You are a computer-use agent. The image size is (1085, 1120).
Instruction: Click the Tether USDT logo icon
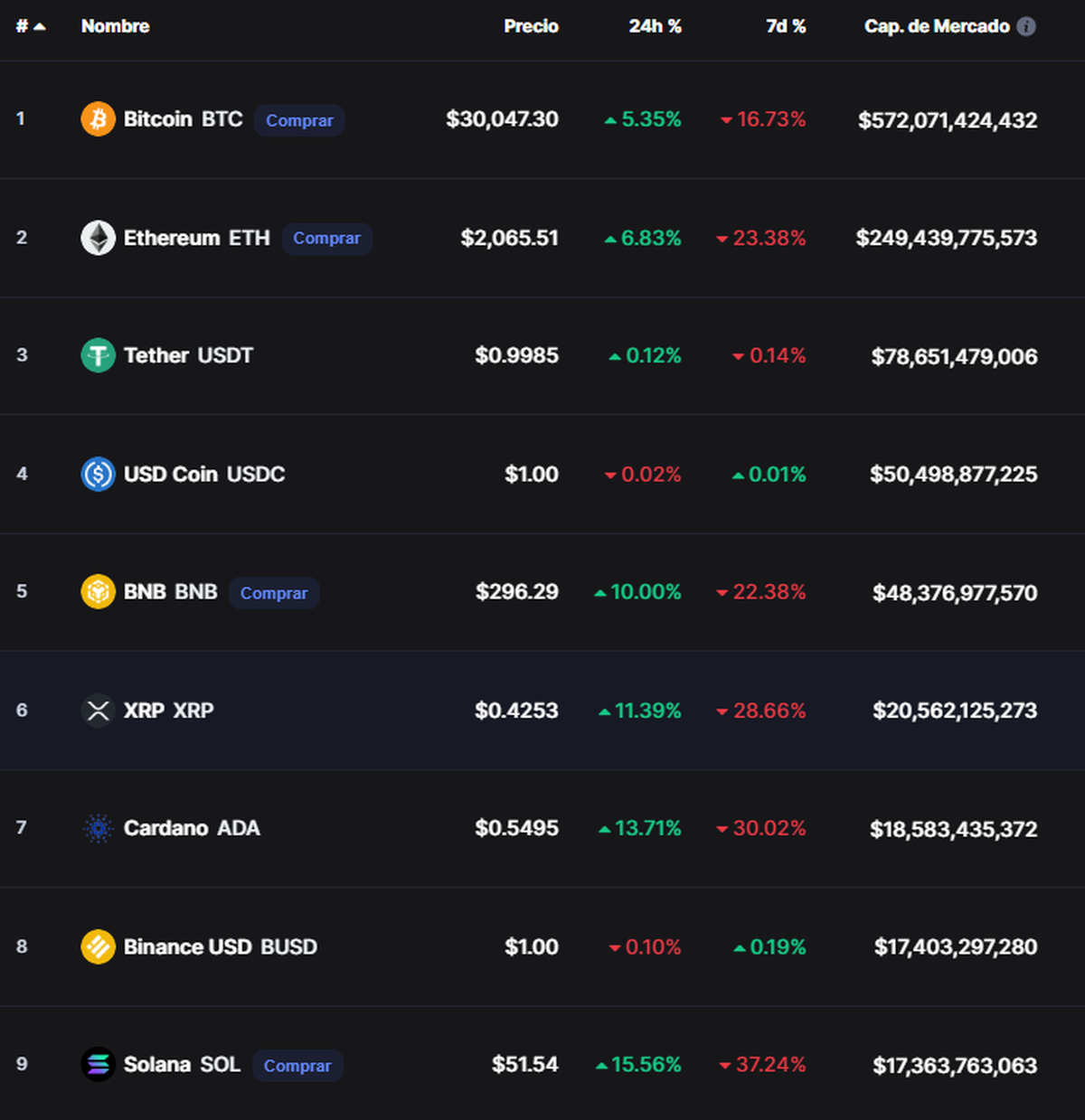[x=98, y=355]
